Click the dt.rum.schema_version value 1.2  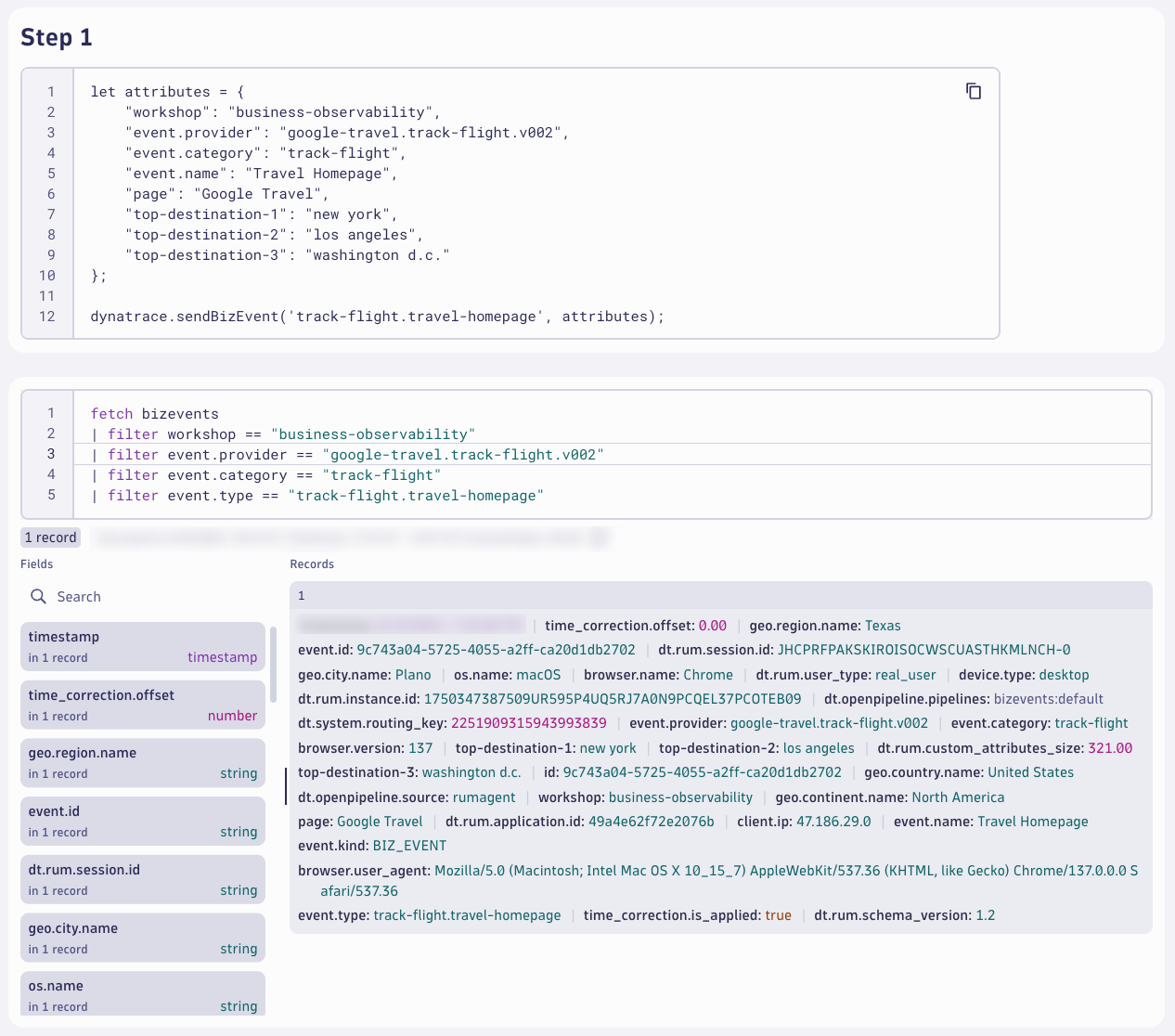click(985, 915)
